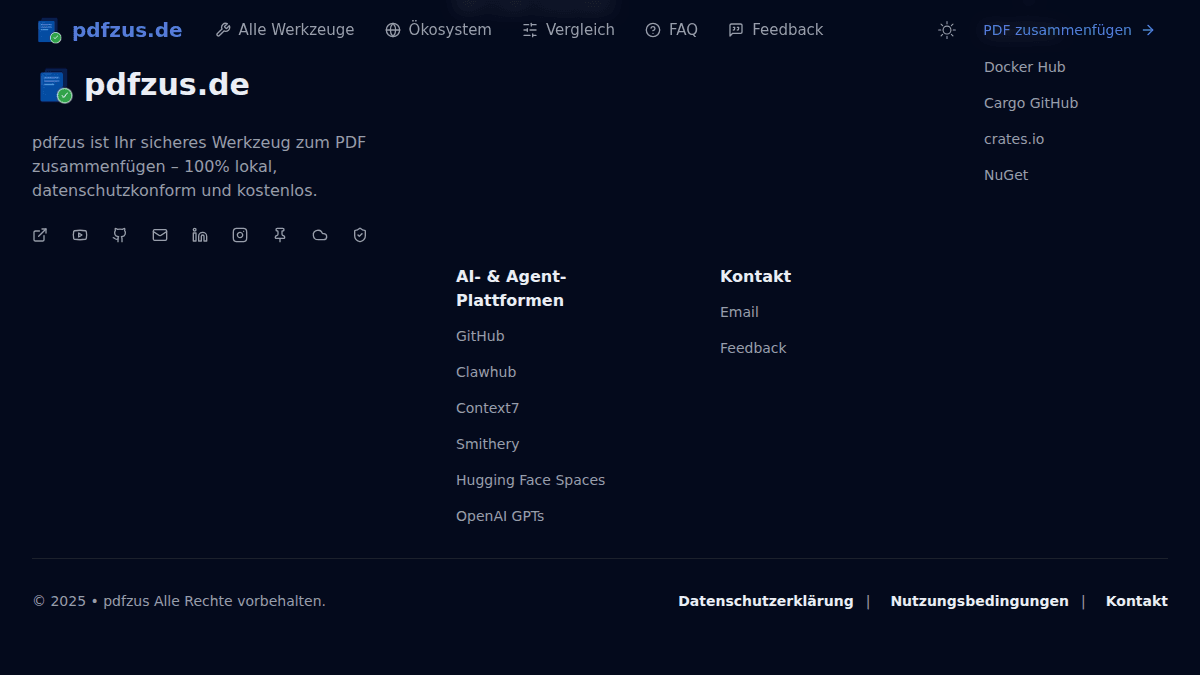
Task: Open Docker Hub link
Action: [x=1025, y=67]
